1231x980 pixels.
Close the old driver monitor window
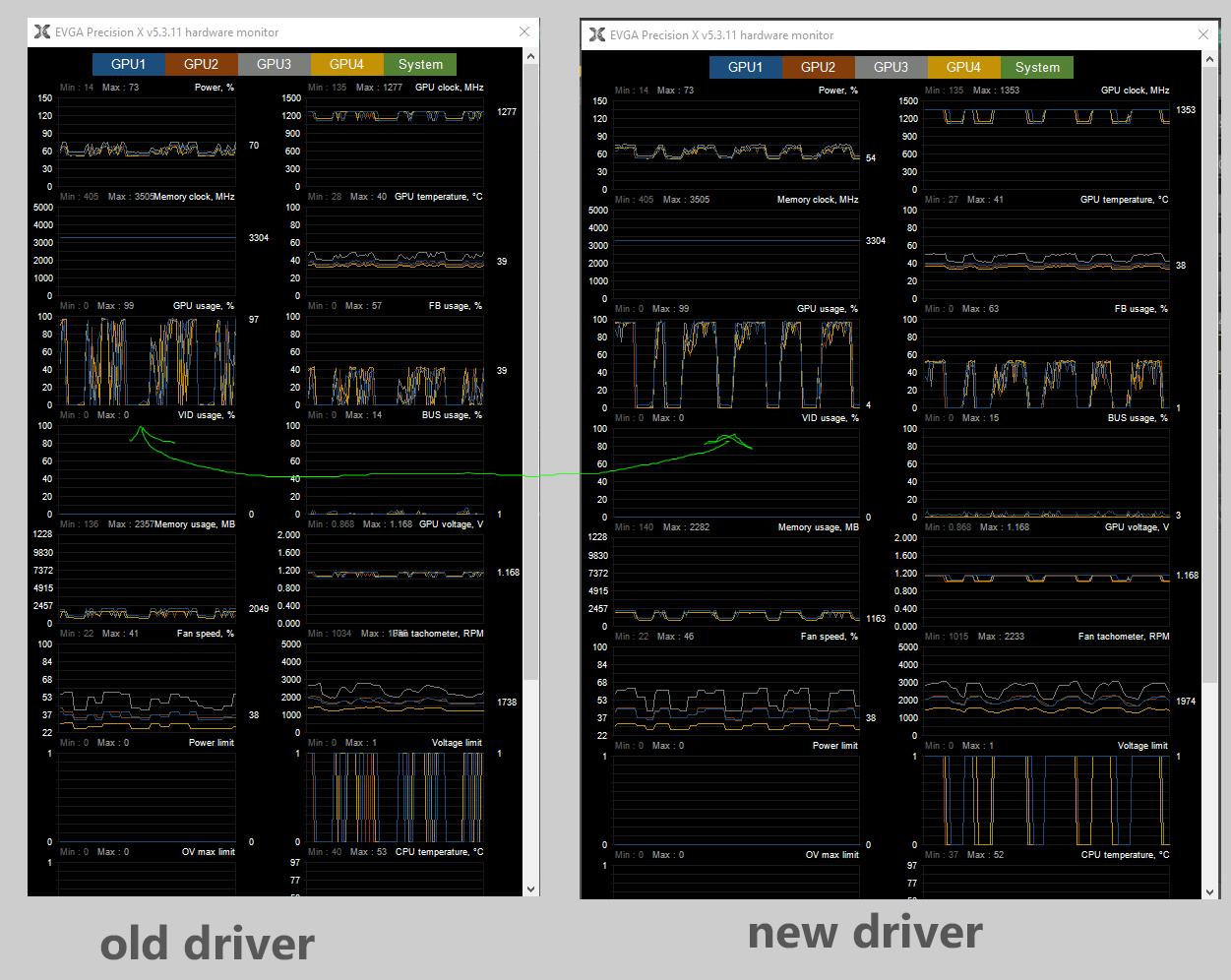click(524, 31)
